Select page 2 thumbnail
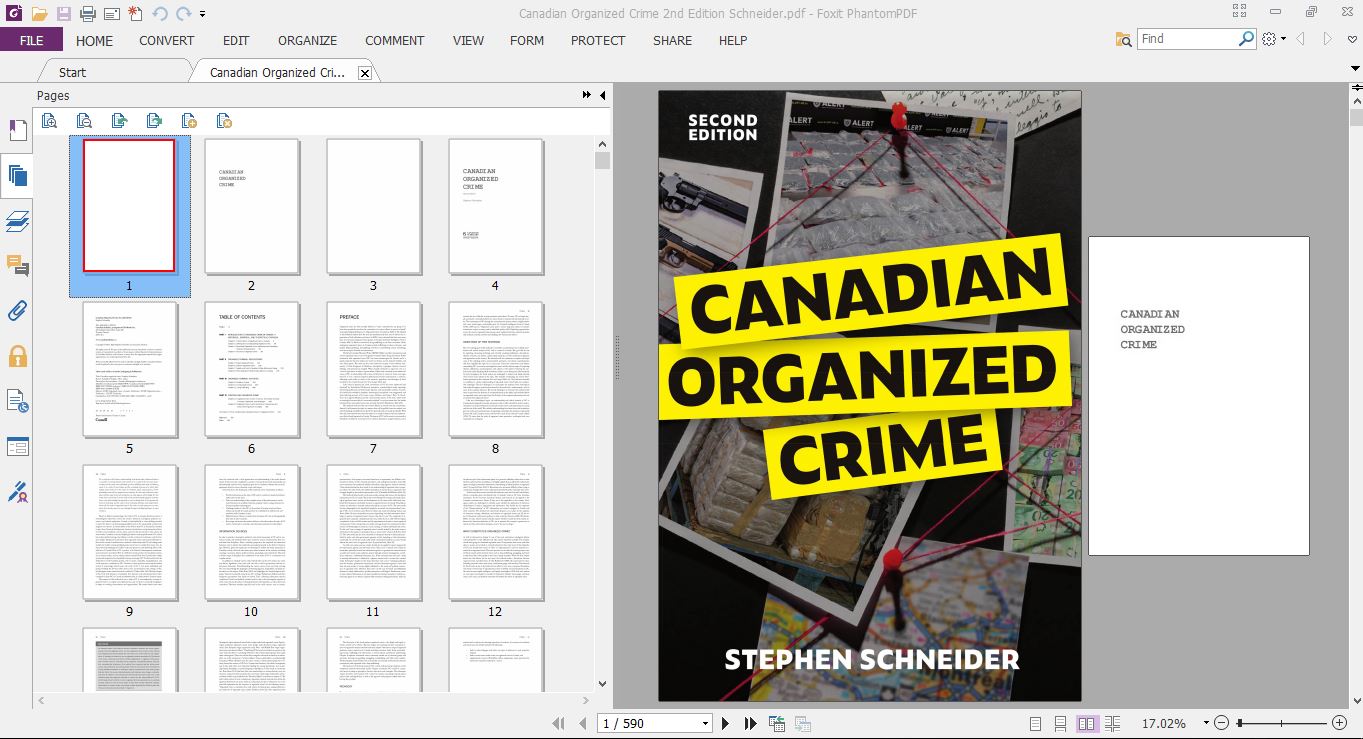 coord(251,206)
